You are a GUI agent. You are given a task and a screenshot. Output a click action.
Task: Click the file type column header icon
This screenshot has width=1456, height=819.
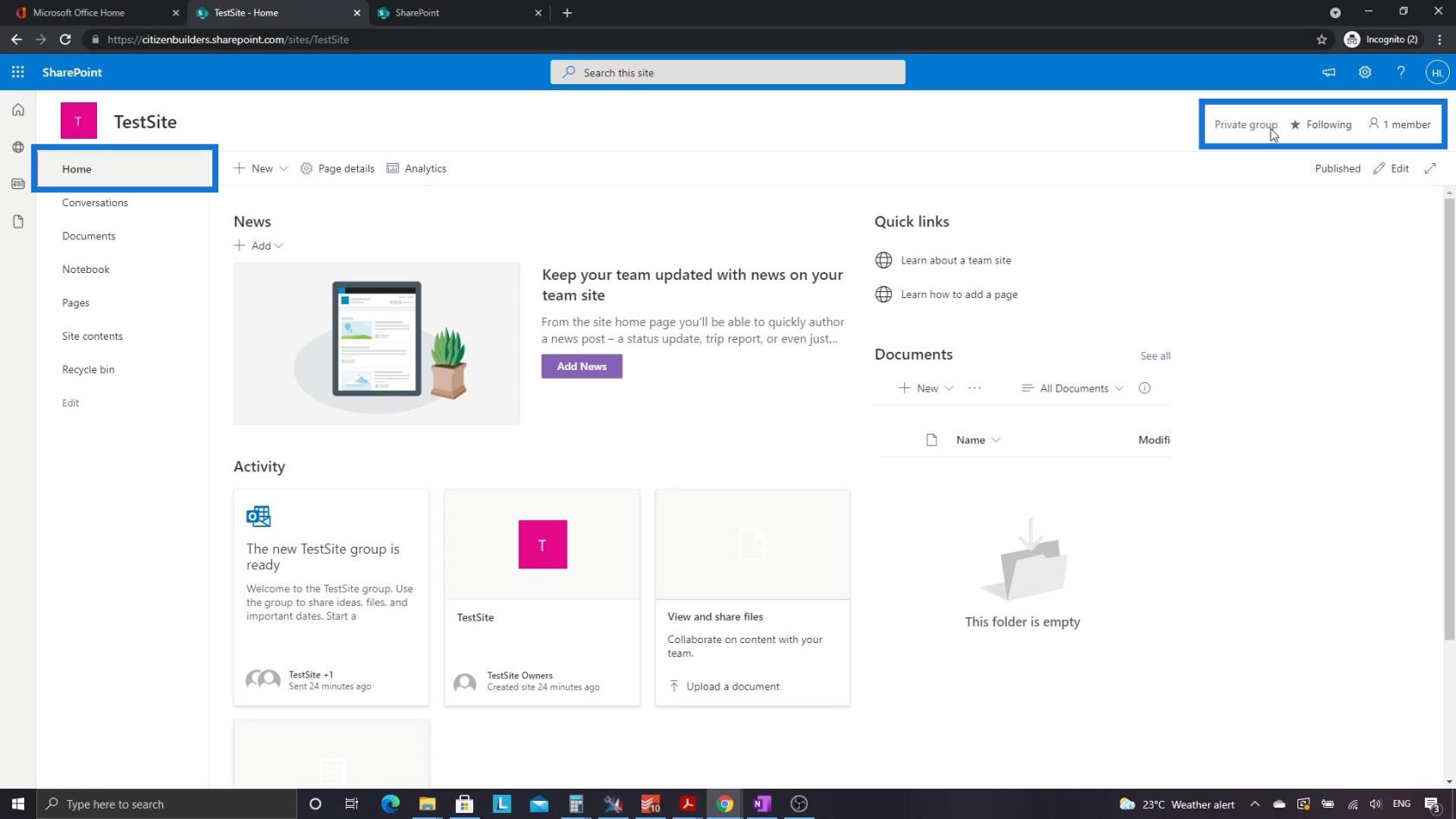932,440
